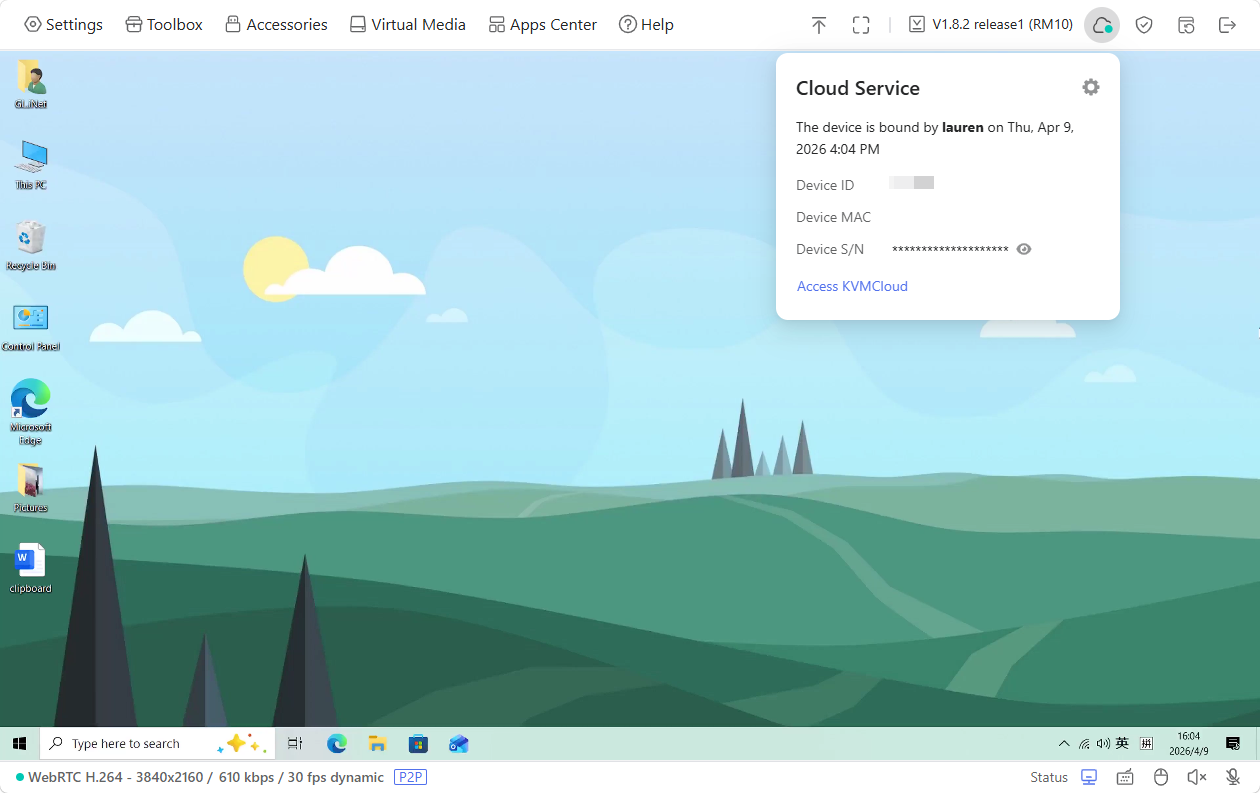
Task: Reveal the Device S/N with eye icon
Action: (x=1023, y=249)
